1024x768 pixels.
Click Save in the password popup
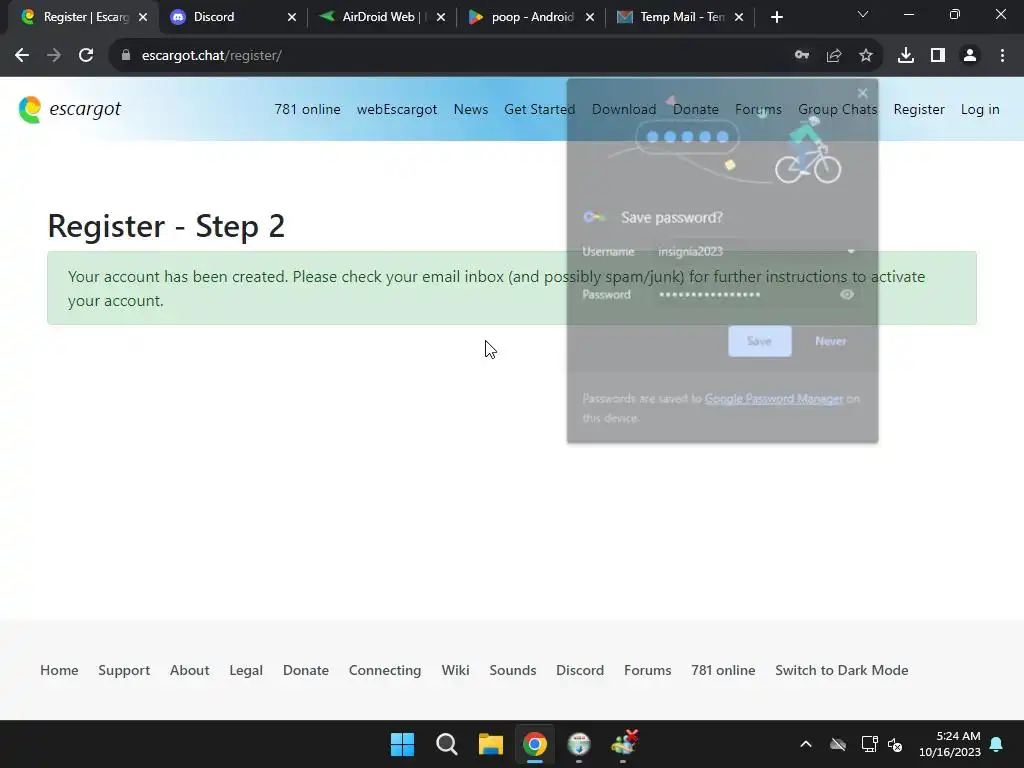760,341
